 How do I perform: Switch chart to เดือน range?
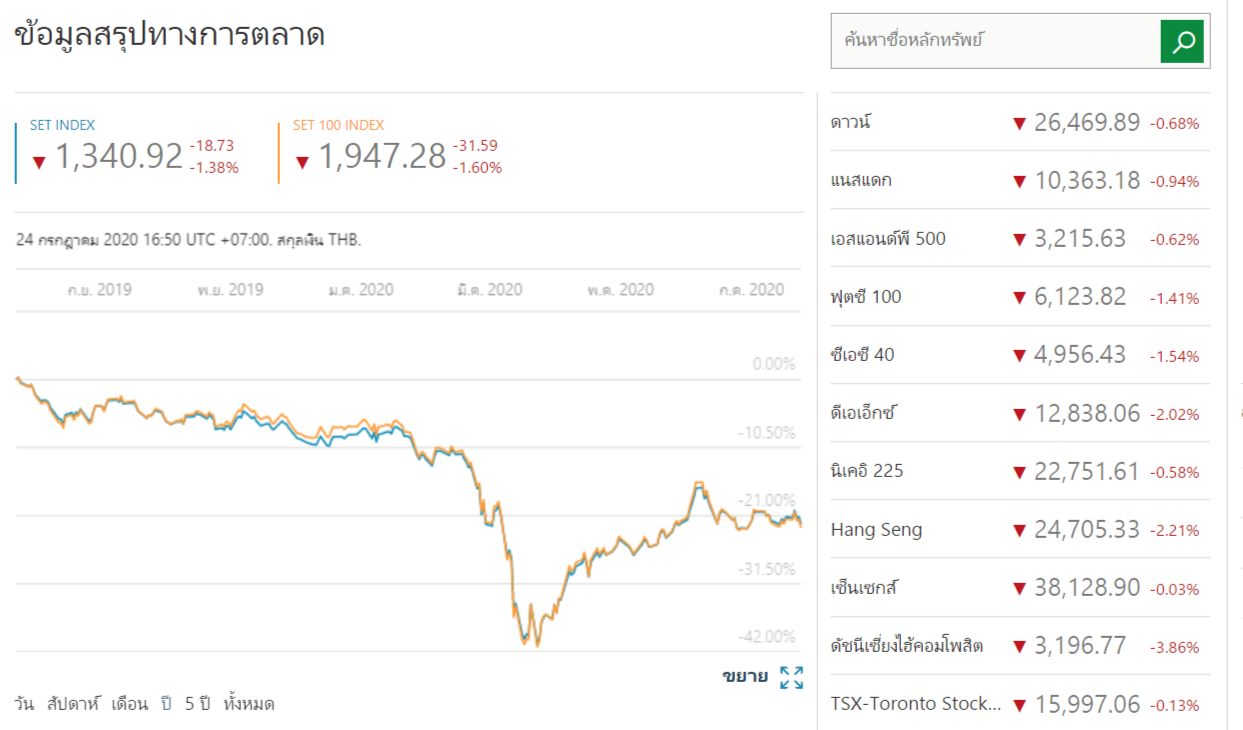[129, 704]
